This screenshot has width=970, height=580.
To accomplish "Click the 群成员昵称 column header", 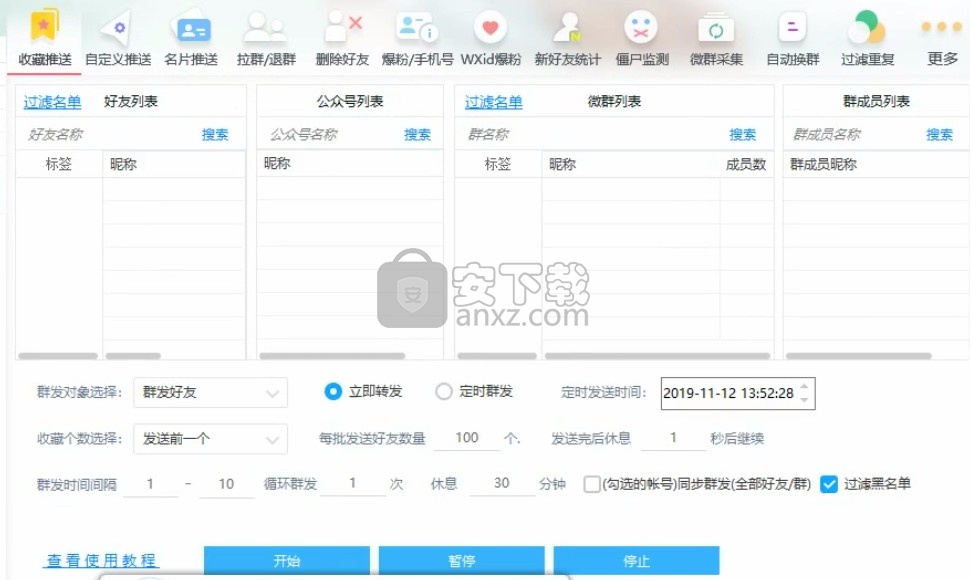I will (876, 164).
